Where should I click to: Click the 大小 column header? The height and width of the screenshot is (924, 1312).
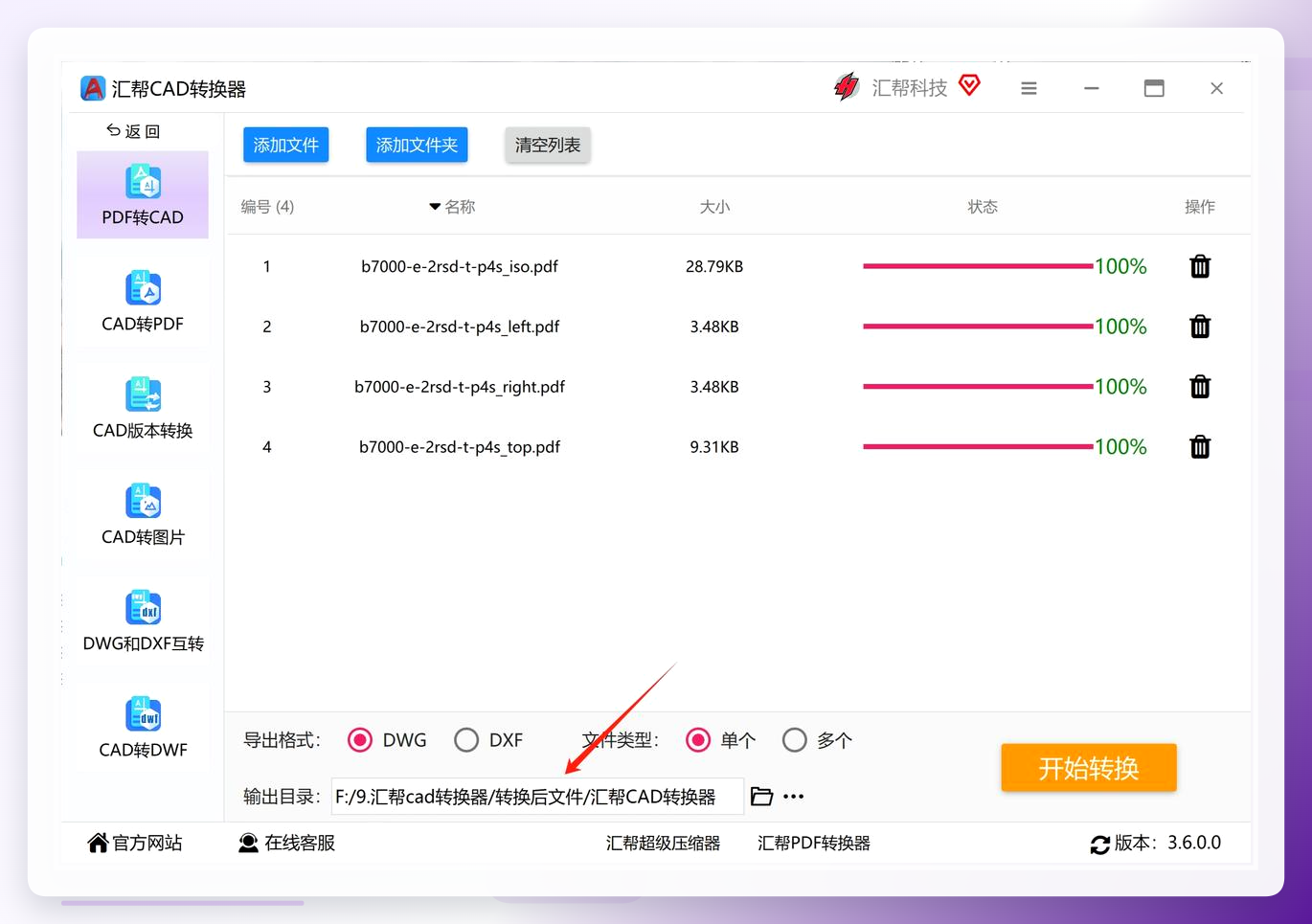[714, 207]
